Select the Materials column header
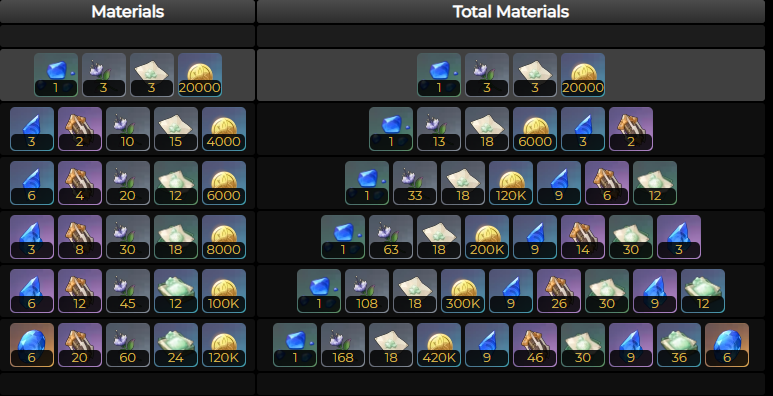 (x=128, y=11)
